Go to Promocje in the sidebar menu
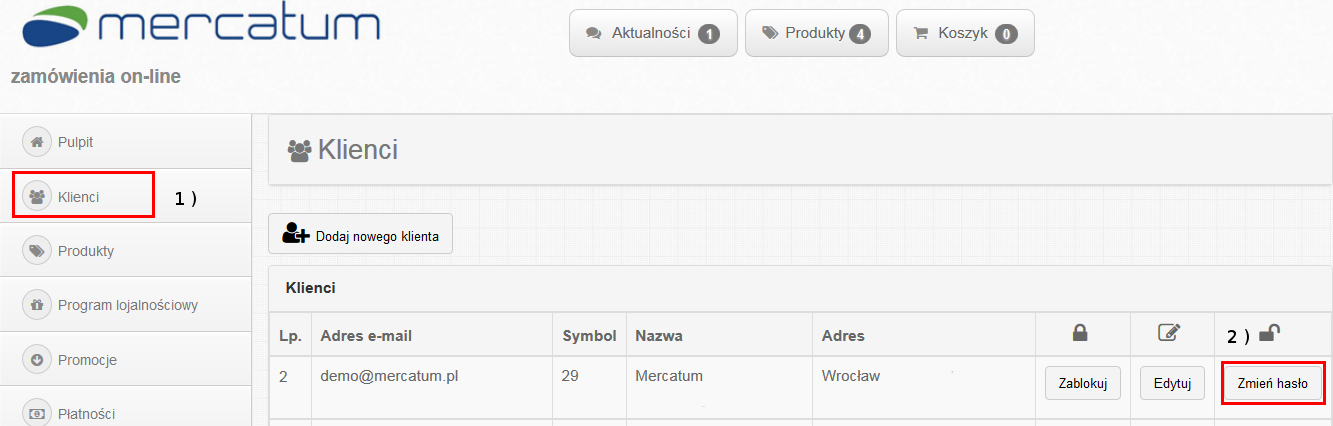The image size is (1333, 426). point(88,359)
